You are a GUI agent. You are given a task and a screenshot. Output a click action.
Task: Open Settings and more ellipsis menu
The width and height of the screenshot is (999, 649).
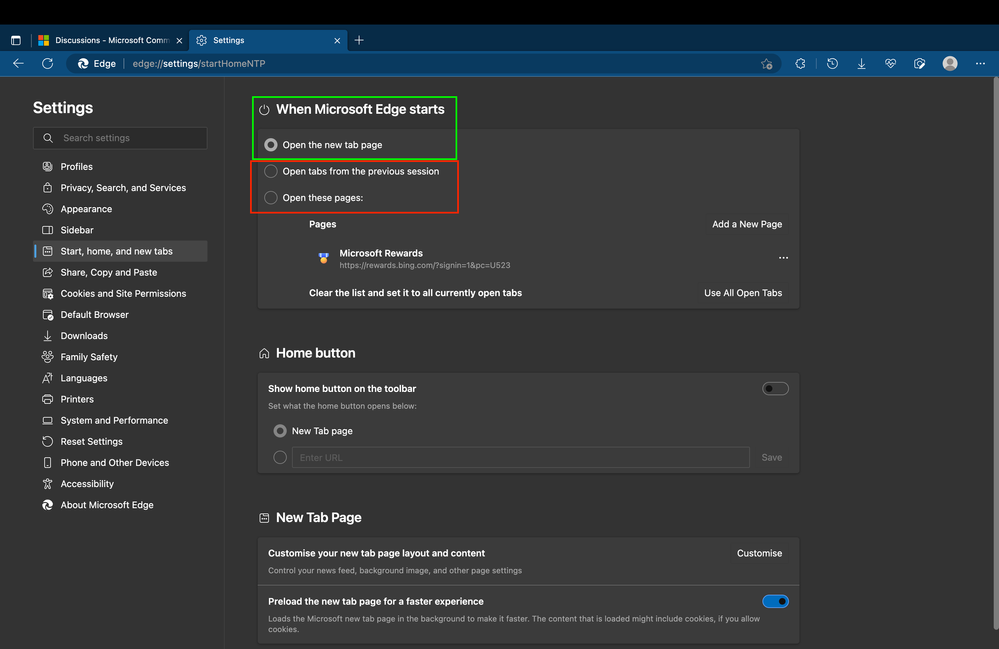coord(980,64)
